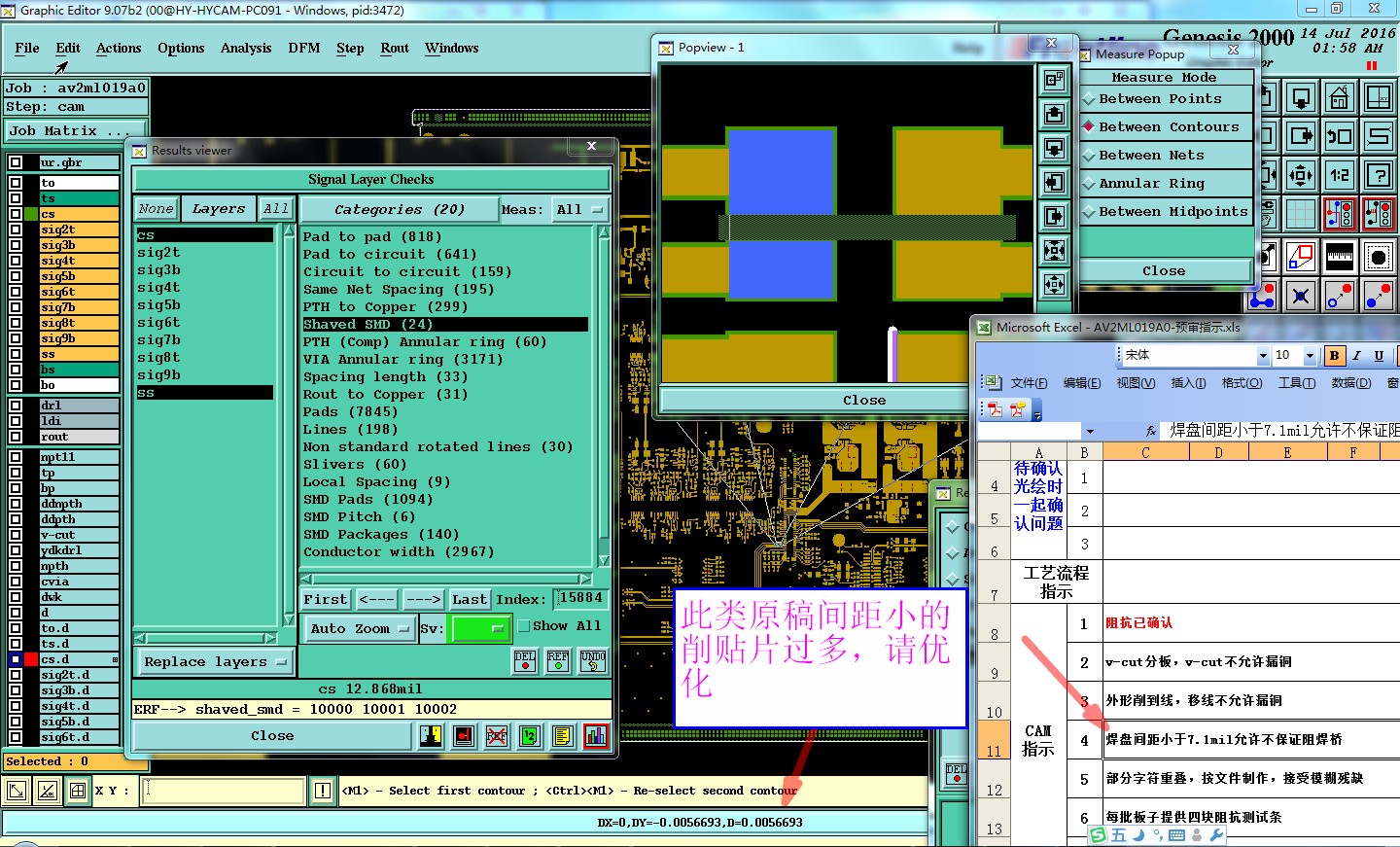Select Pad to circuit (641) category
Viewport: 1400px width, 847px height.
tap(390, 255)
